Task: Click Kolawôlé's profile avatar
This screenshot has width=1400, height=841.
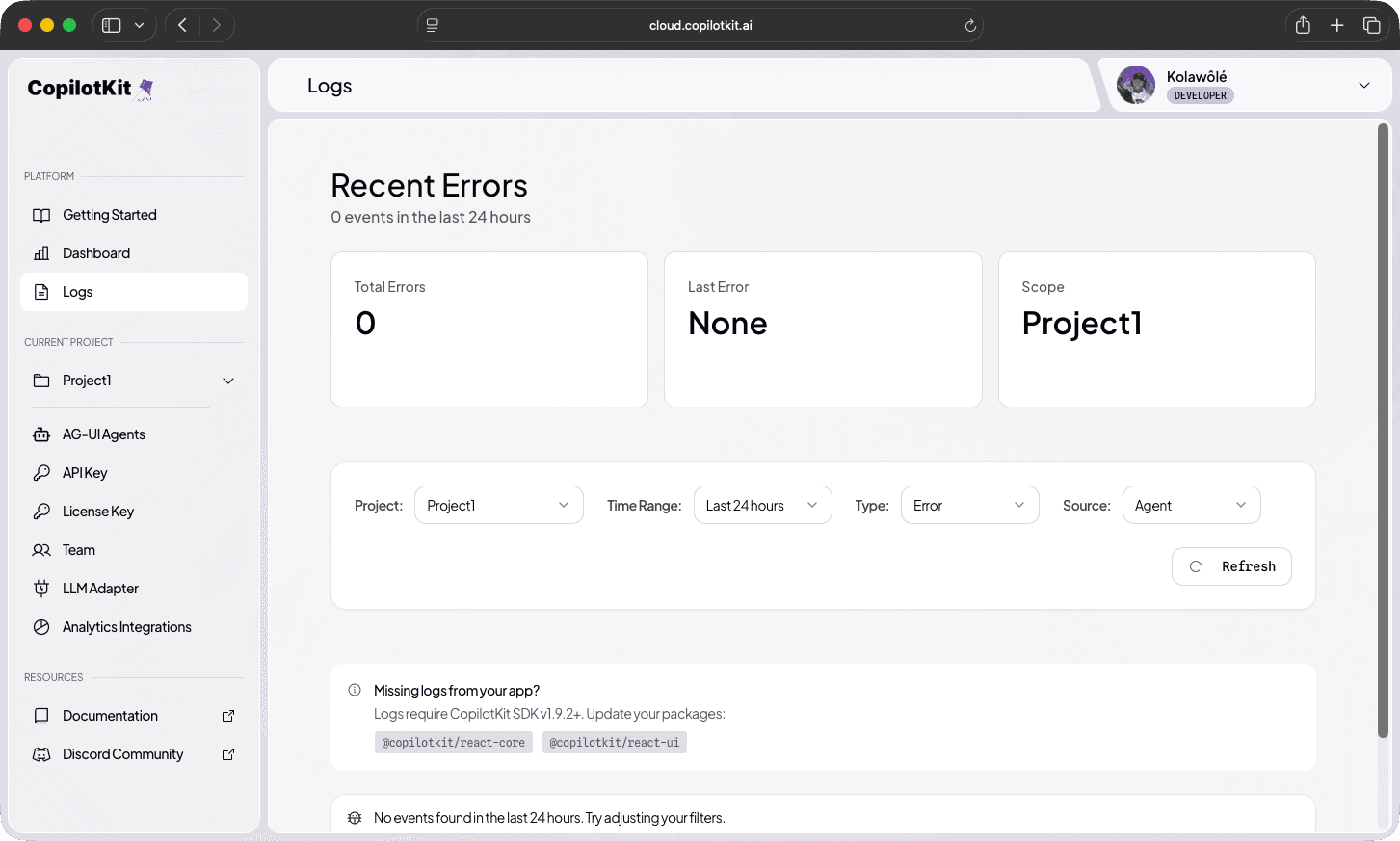Action: click(x=1136, y=85)
